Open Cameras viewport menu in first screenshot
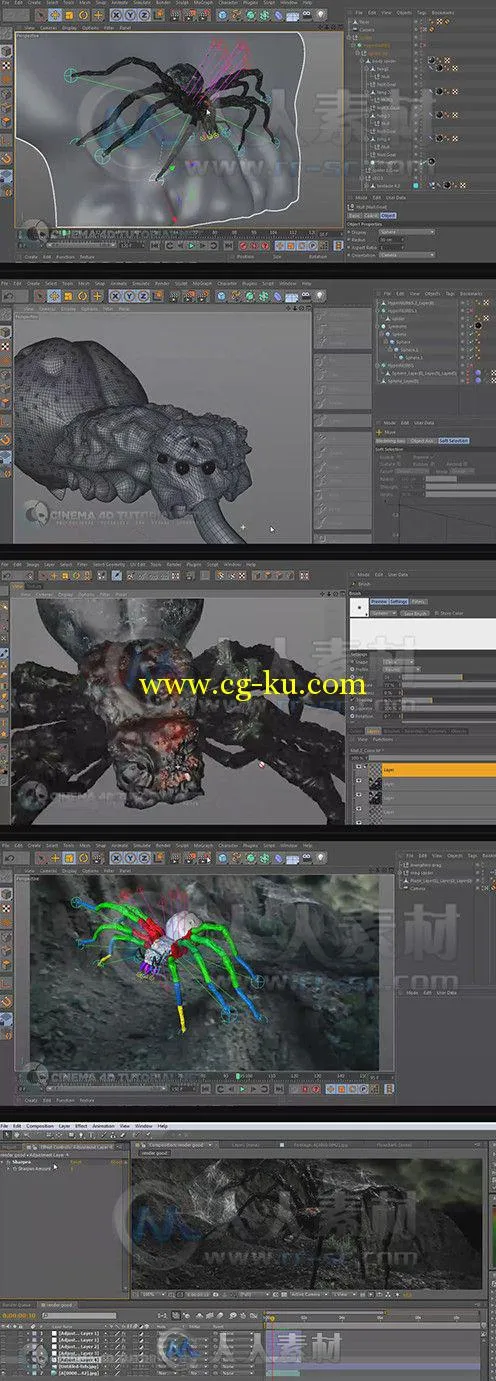496x1381 pixels. tap(49, 26)
